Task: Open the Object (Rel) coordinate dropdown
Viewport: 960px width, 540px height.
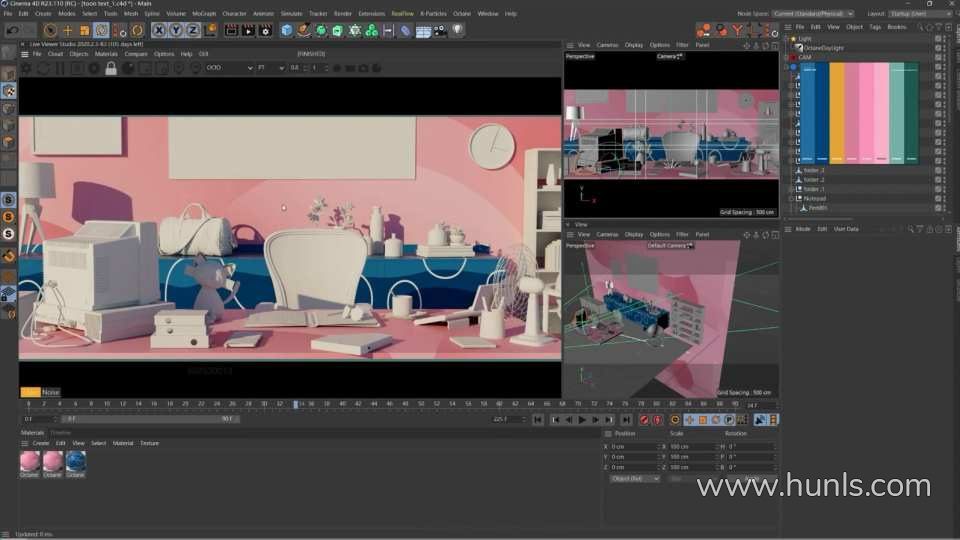Action: [635, 479]
